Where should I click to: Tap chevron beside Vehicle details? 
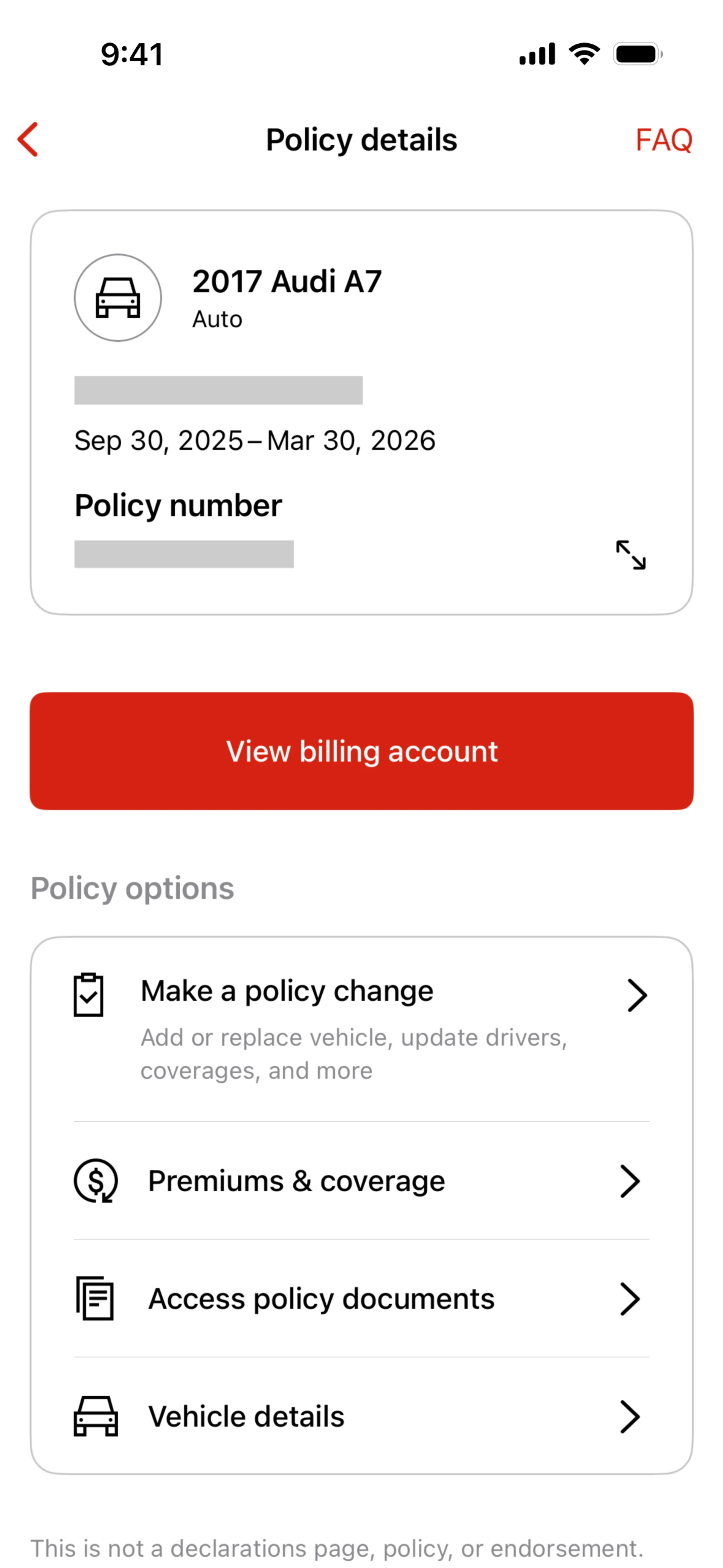pyautogui.click(x=630, y=1417)
